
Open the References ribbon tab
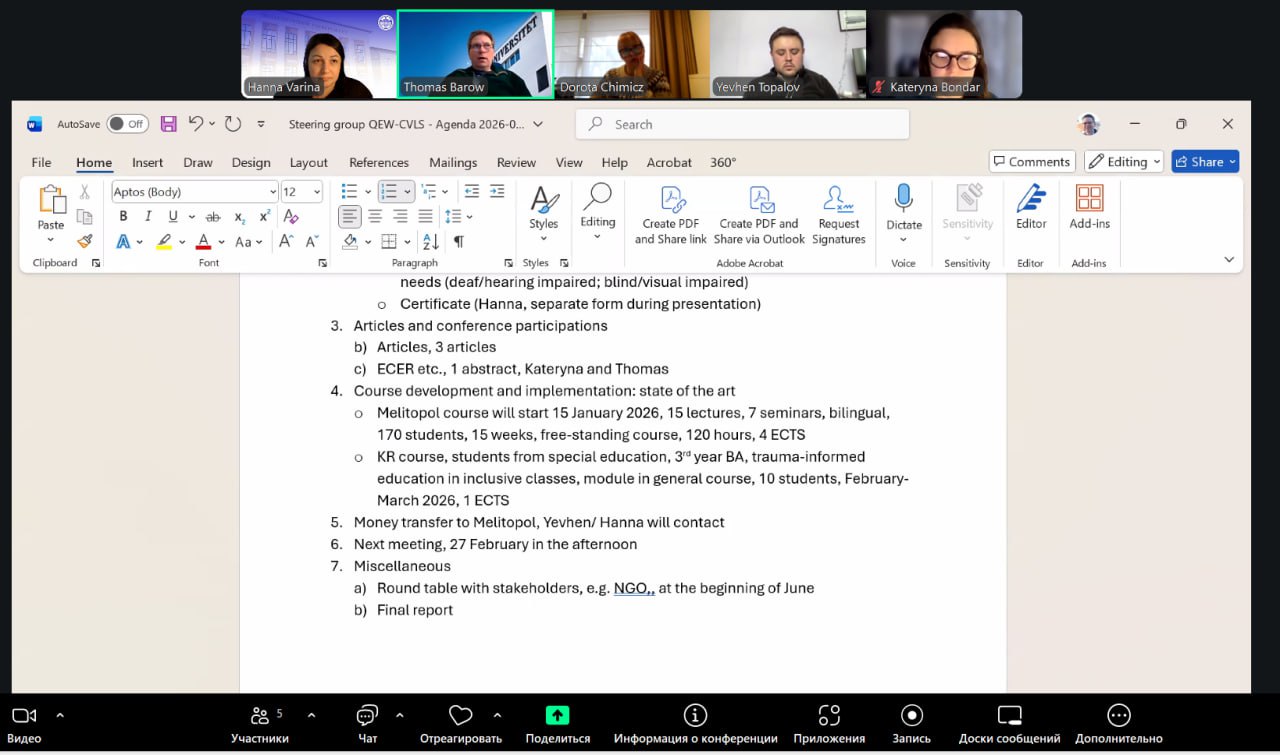click(378, 162)
